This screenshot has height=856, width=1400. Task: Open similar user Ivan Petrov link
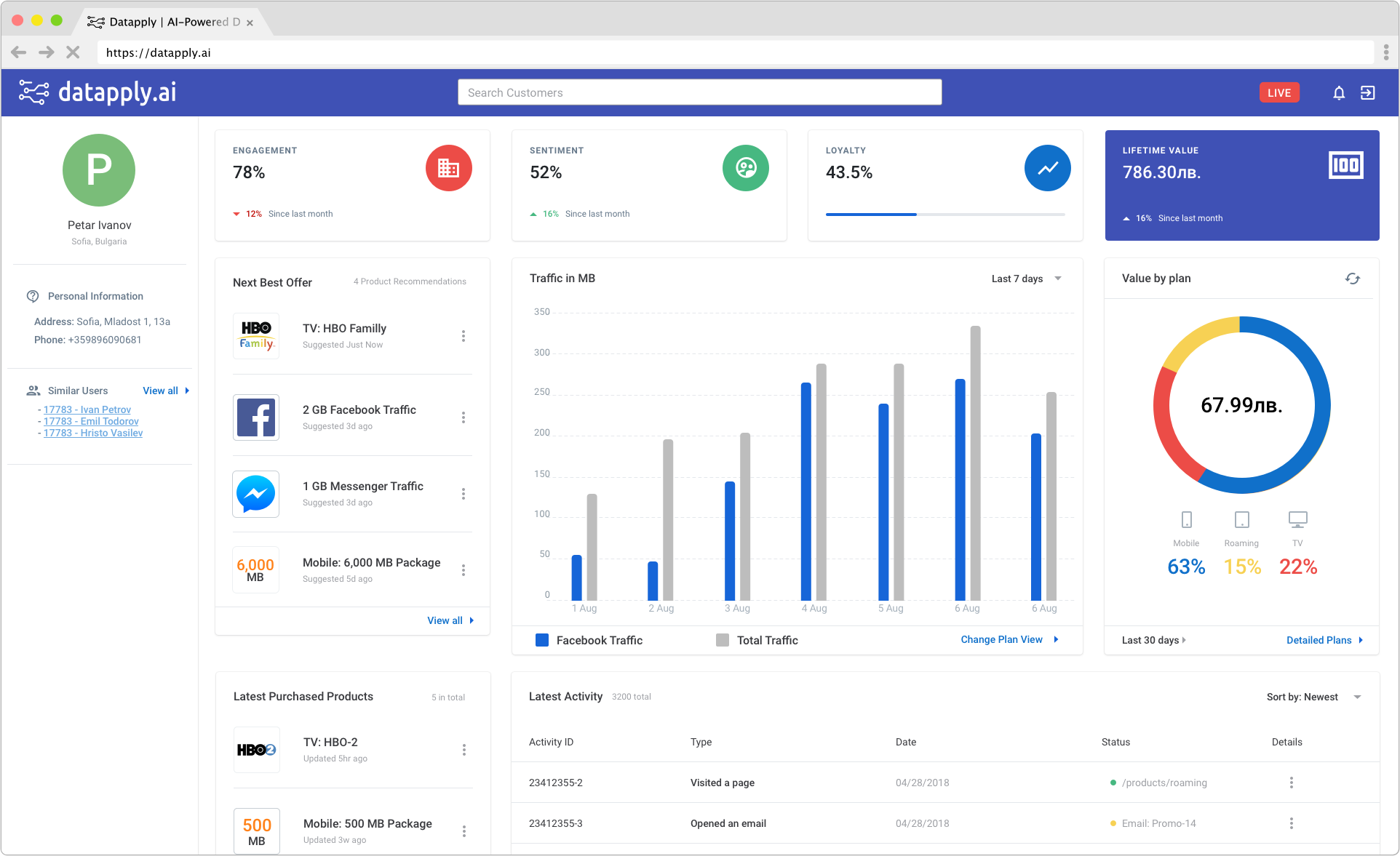(x=87, y=409)
